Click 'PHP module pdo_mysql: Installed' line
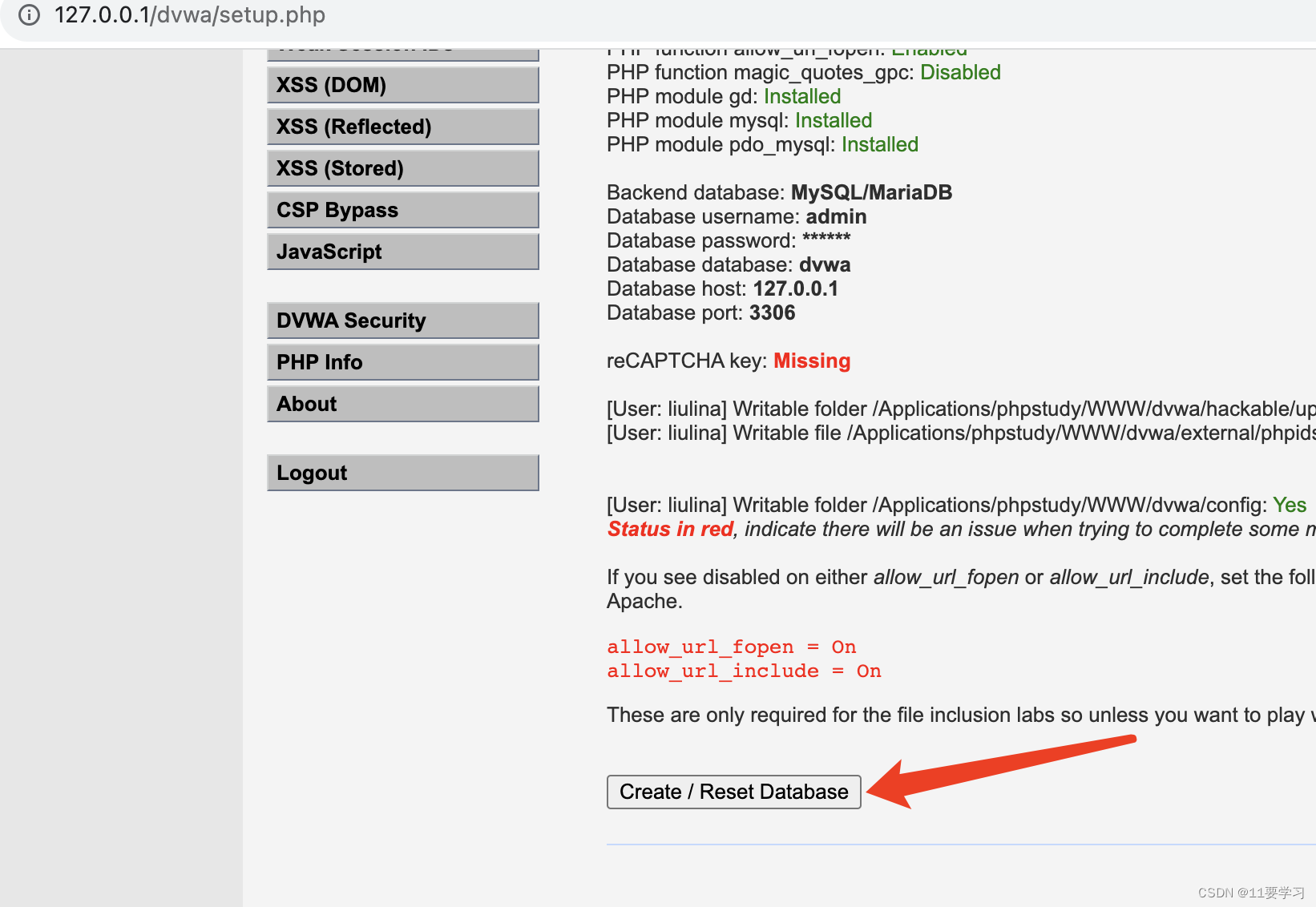The width and height of the screenshot is (1316, 907). point(762,144)
